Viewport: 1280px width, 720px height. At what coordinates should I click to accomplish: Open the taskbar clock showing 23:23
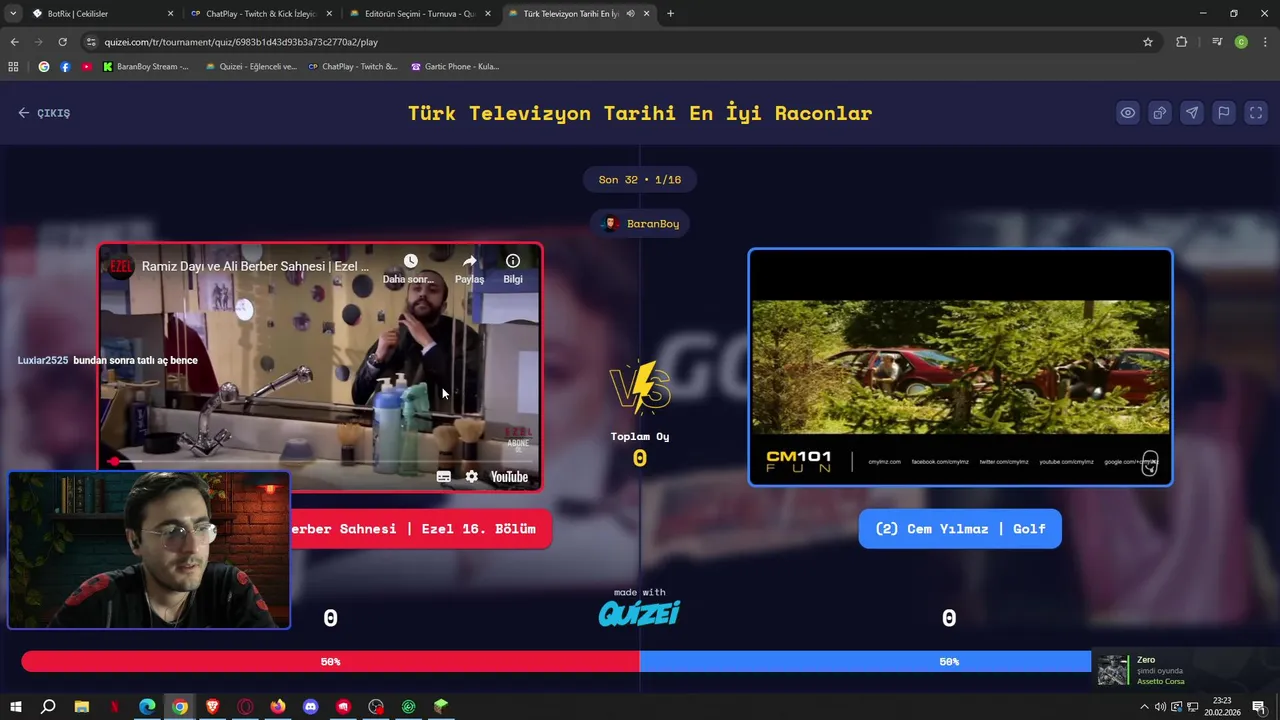pyautogui.click(x=1221, y=706)
